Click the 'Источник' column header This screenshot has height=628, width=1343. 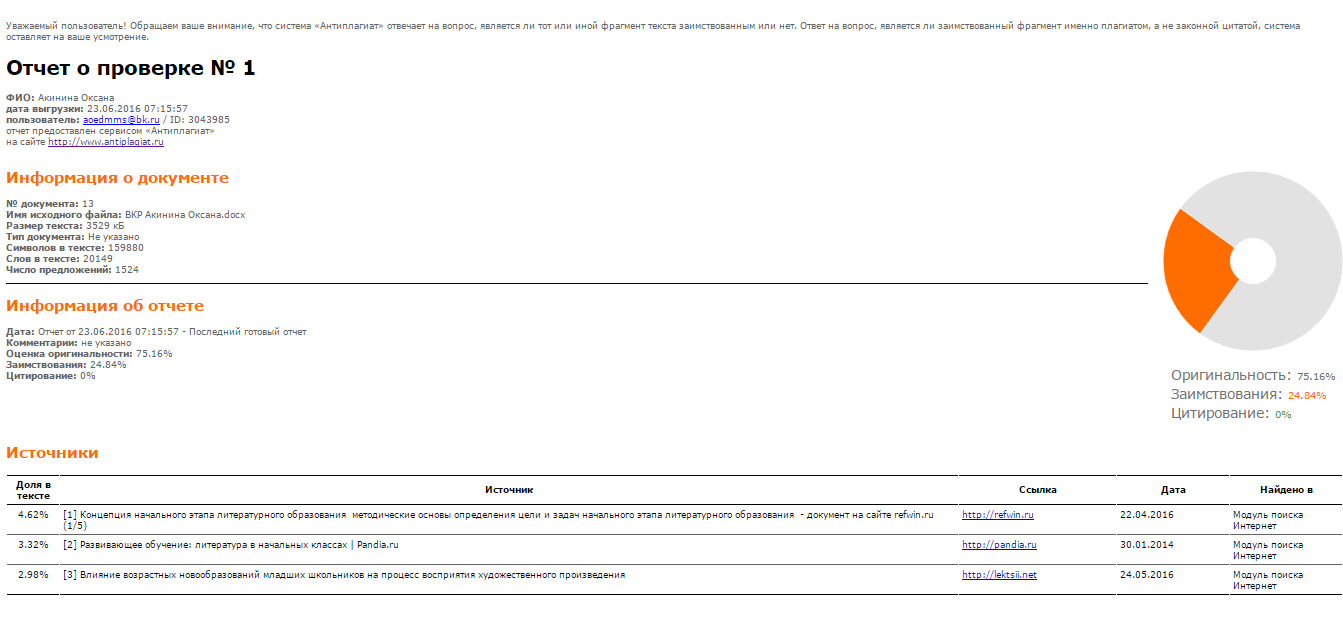pos(509,490)
